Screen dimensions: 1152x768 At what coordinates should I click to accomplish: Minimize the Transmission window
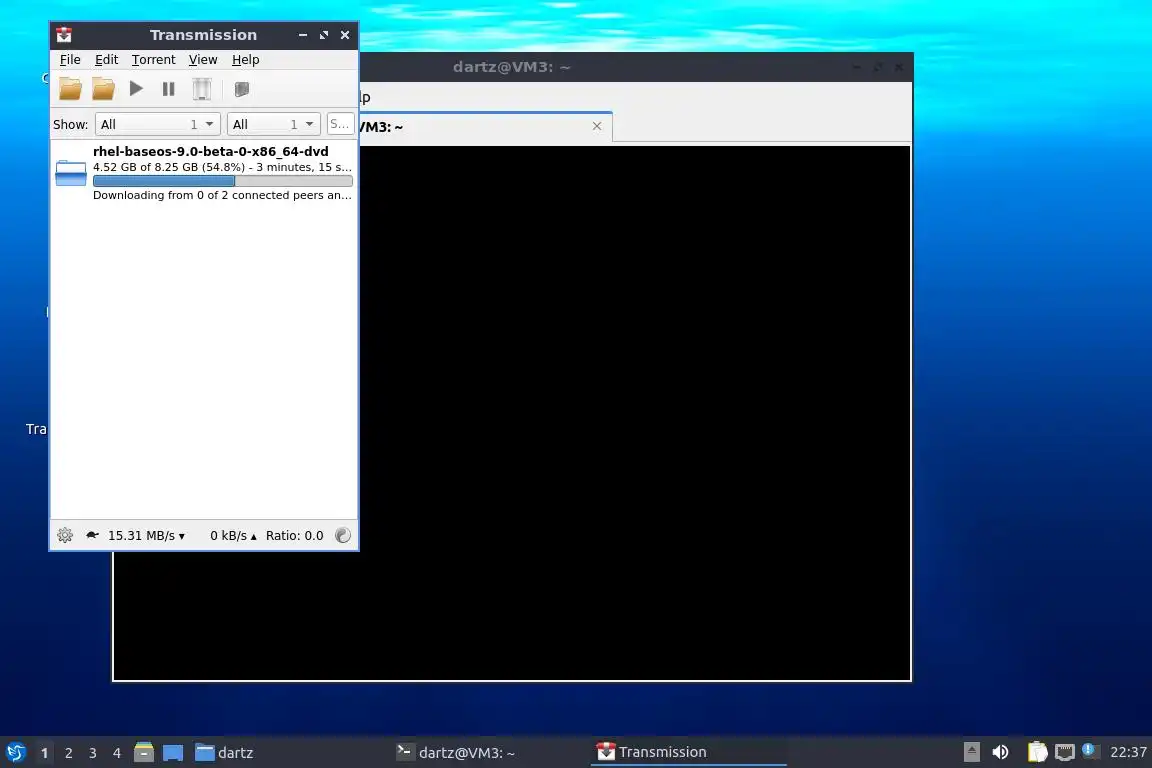pyautogui.click(x=303, y=35)
